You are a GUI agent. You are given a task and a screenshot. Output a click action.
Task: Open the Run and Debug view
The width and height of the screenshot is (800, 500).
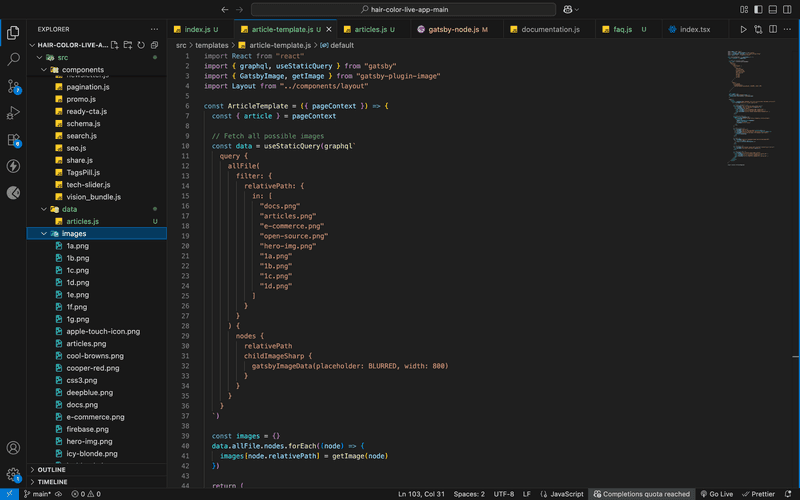[13, 113]
